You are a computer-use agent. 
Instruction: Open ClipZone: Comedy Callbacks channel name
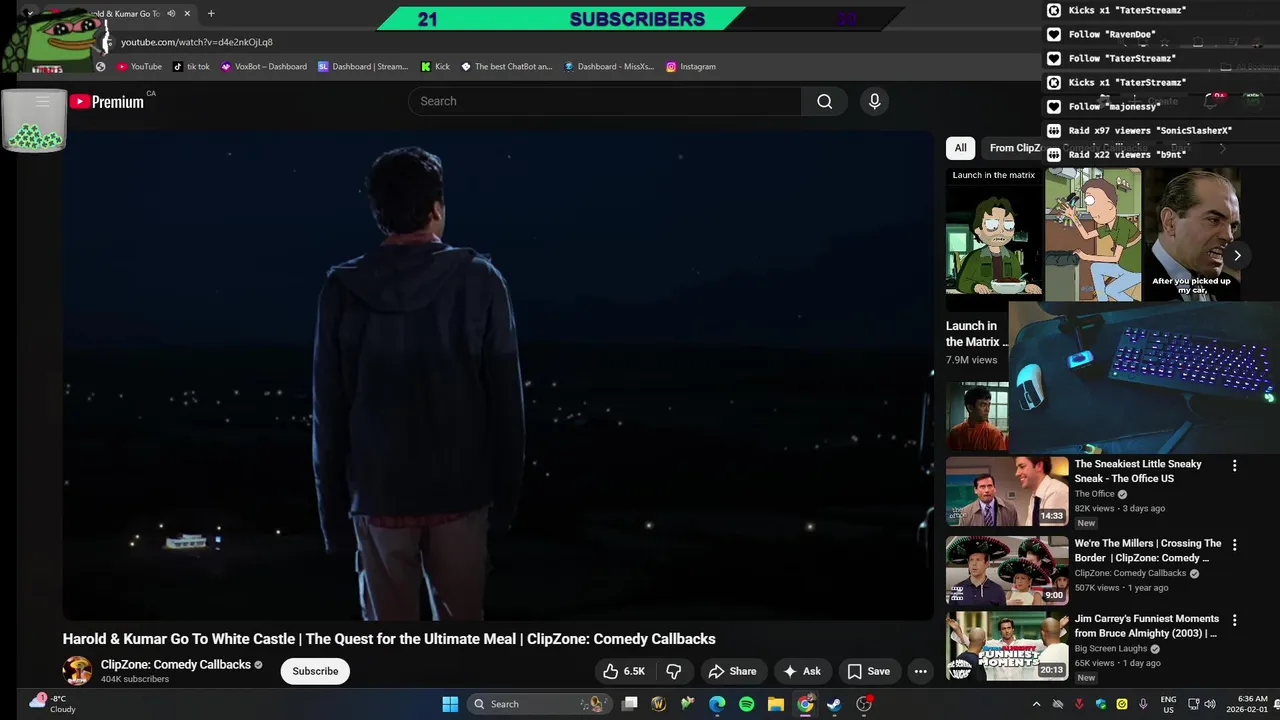(176, 664)
